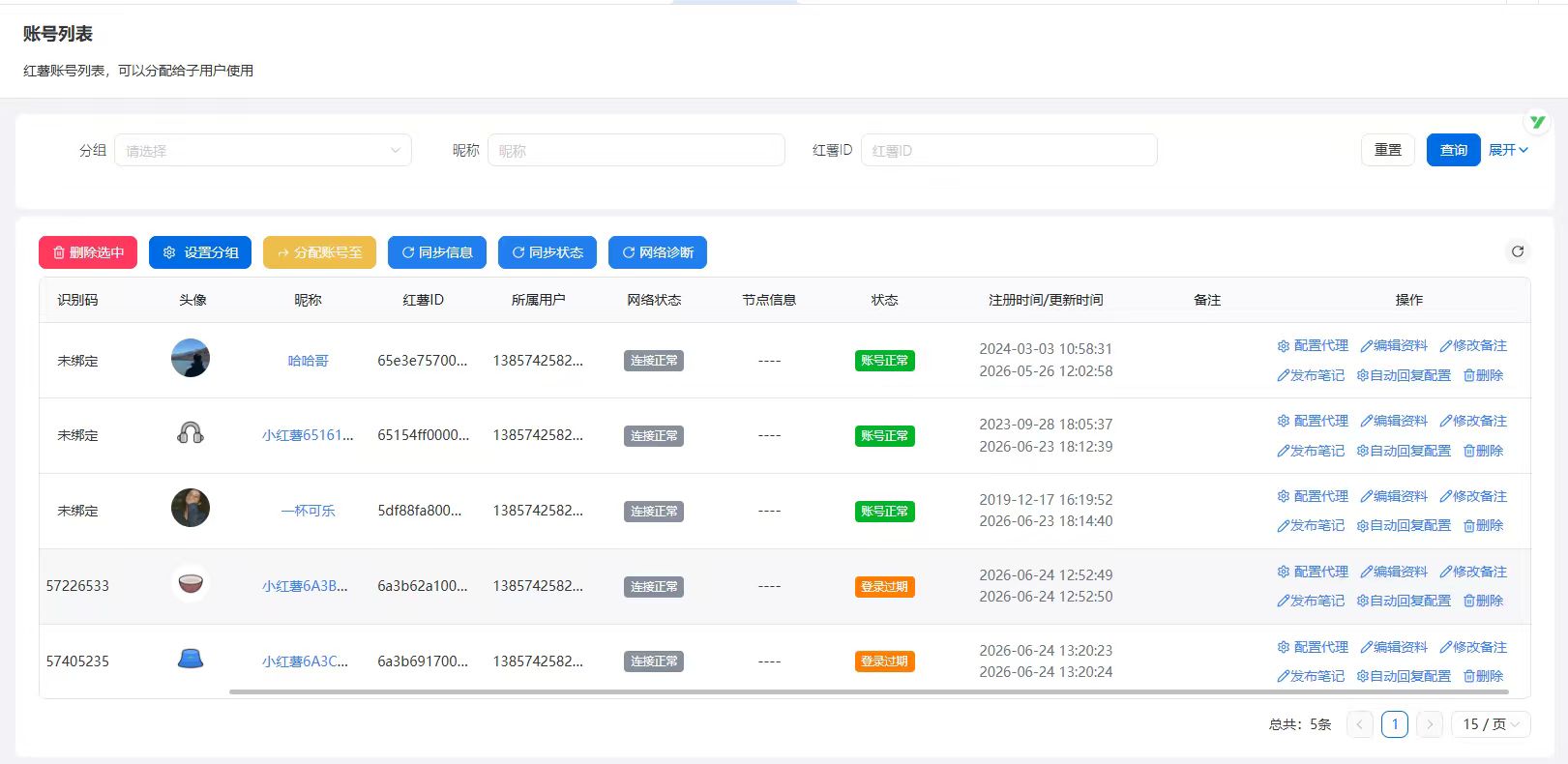Viewport: 1568px width, 764px height.
Task: Click 编辑资料 for 哈哈哥 row
Action: pyautogui.click(x=1394, y=345)
